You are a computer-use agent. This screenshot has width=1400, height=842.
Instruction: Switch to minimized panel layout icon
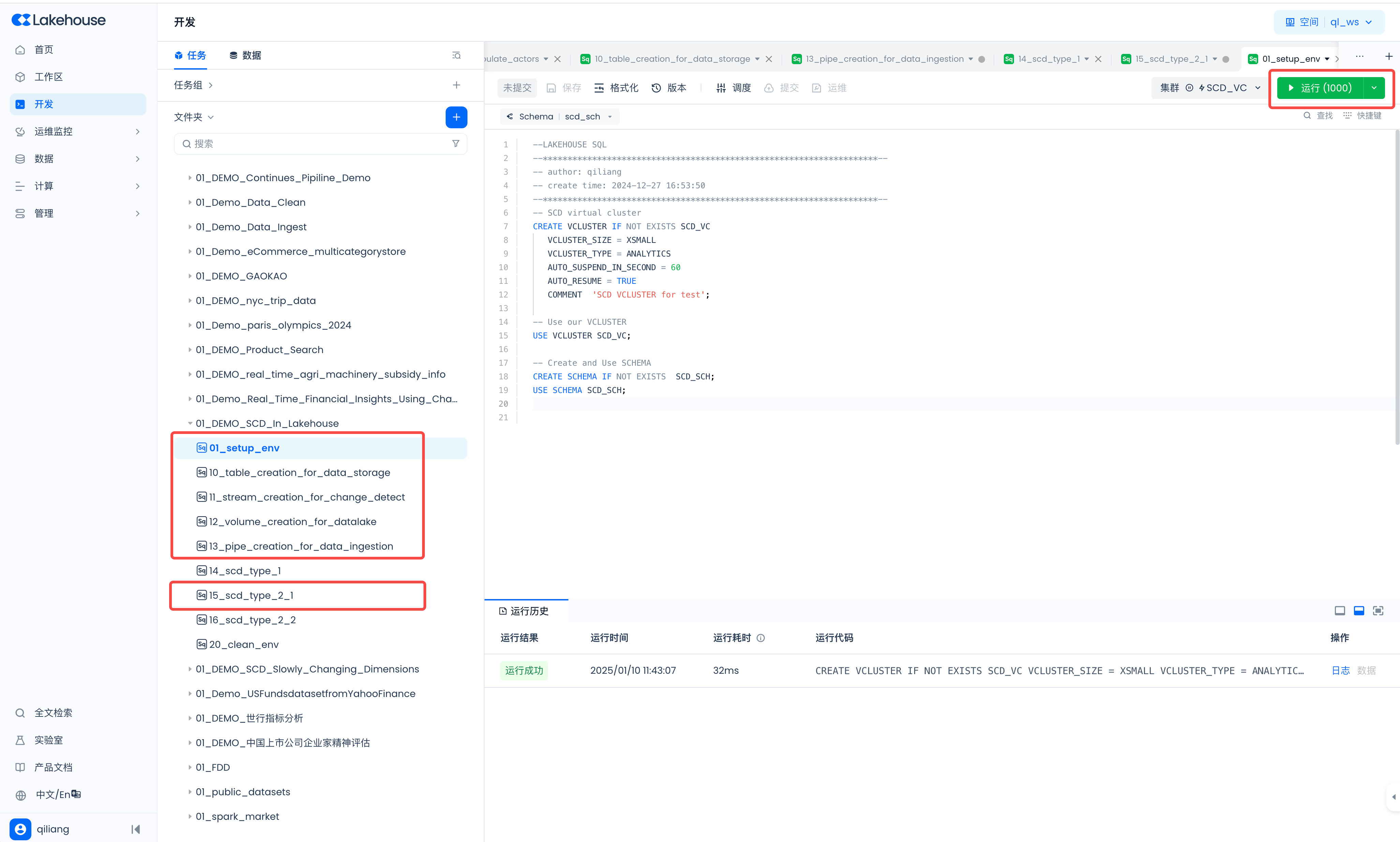point(1339,610)
